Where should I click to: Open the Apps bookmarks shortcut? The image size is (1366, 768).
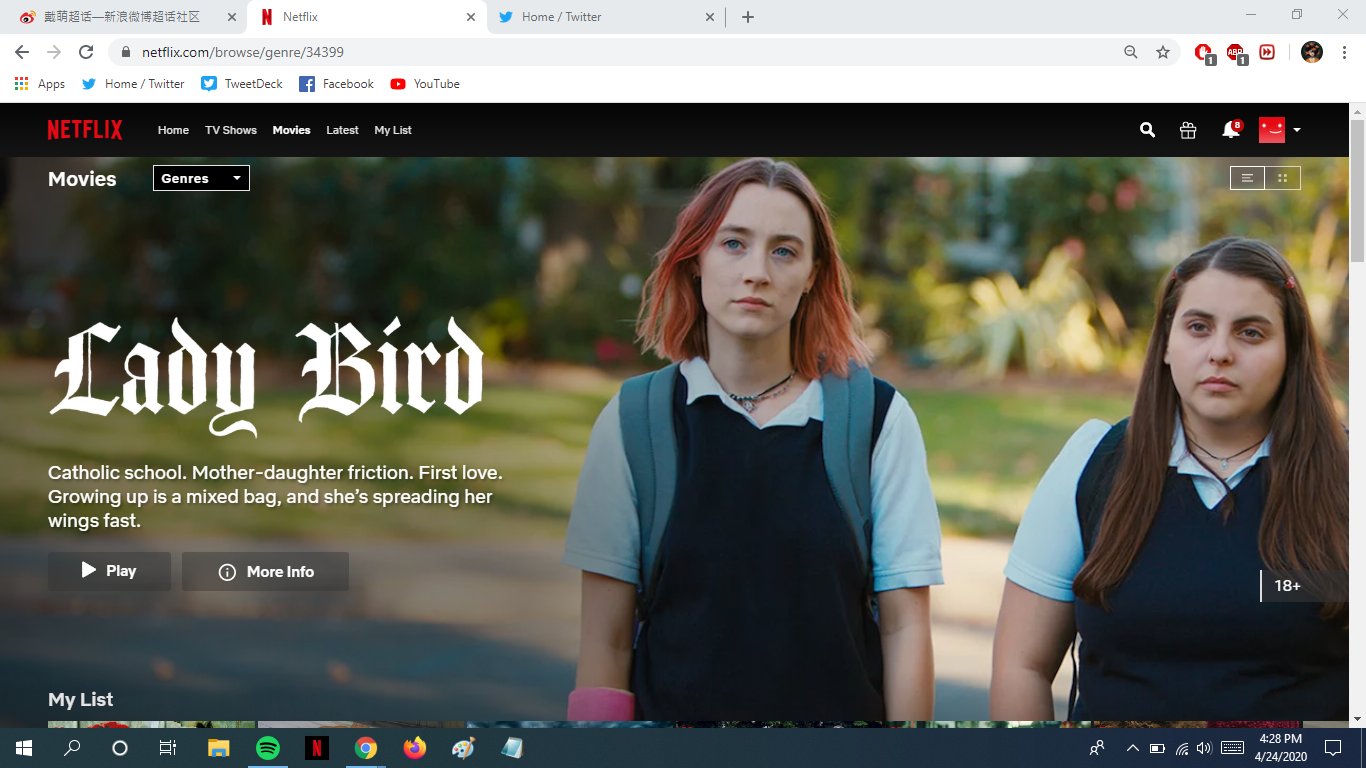coord(40,84)
